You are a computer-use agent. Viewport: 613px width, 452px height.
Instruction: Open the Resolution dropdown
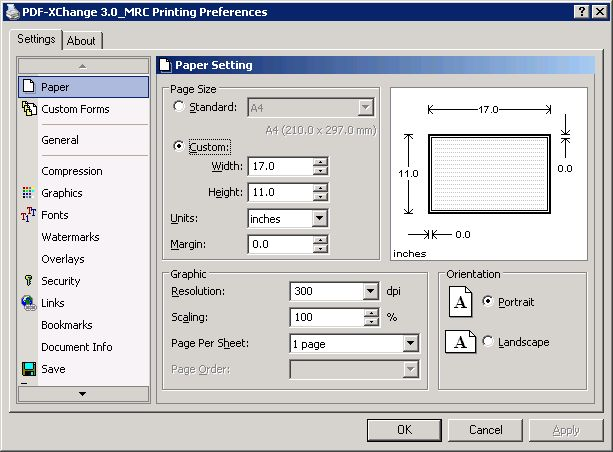(370, 291)
